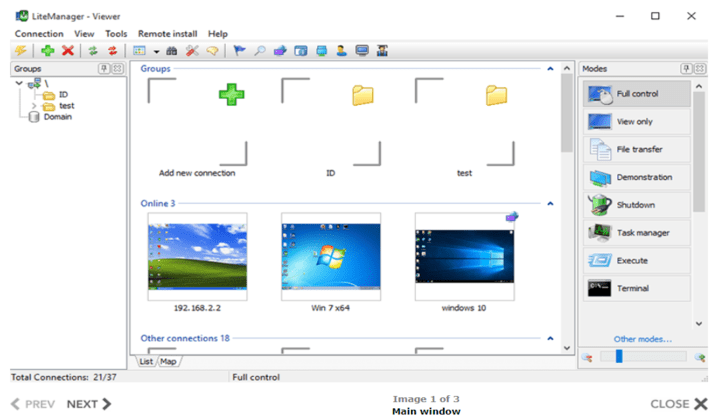Click the lightning bolt connect icon
Screen dimensions: 715x420
click(x=21, y=51)
